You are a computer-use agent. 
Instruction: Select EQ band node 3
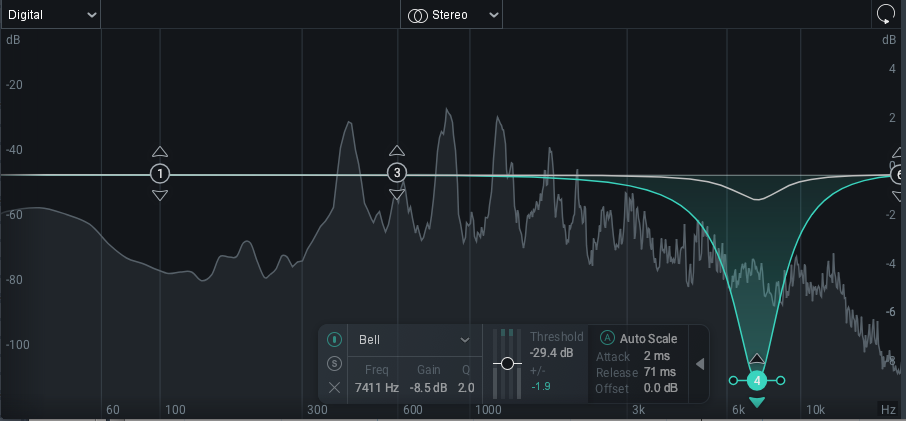[397, 174]
